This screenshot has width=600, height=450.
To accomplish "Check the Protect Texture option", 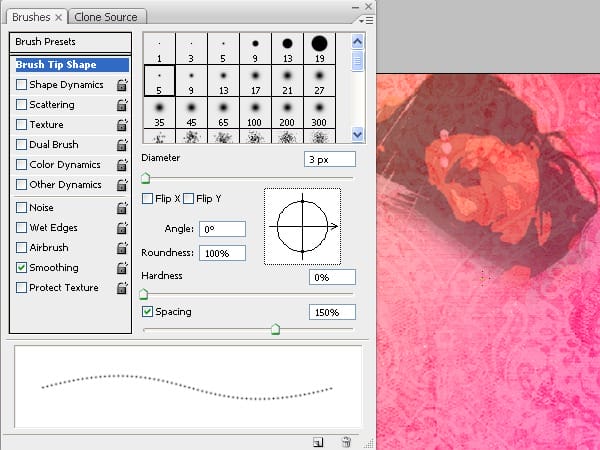I will pyautogui.click(x=21, y=287).
